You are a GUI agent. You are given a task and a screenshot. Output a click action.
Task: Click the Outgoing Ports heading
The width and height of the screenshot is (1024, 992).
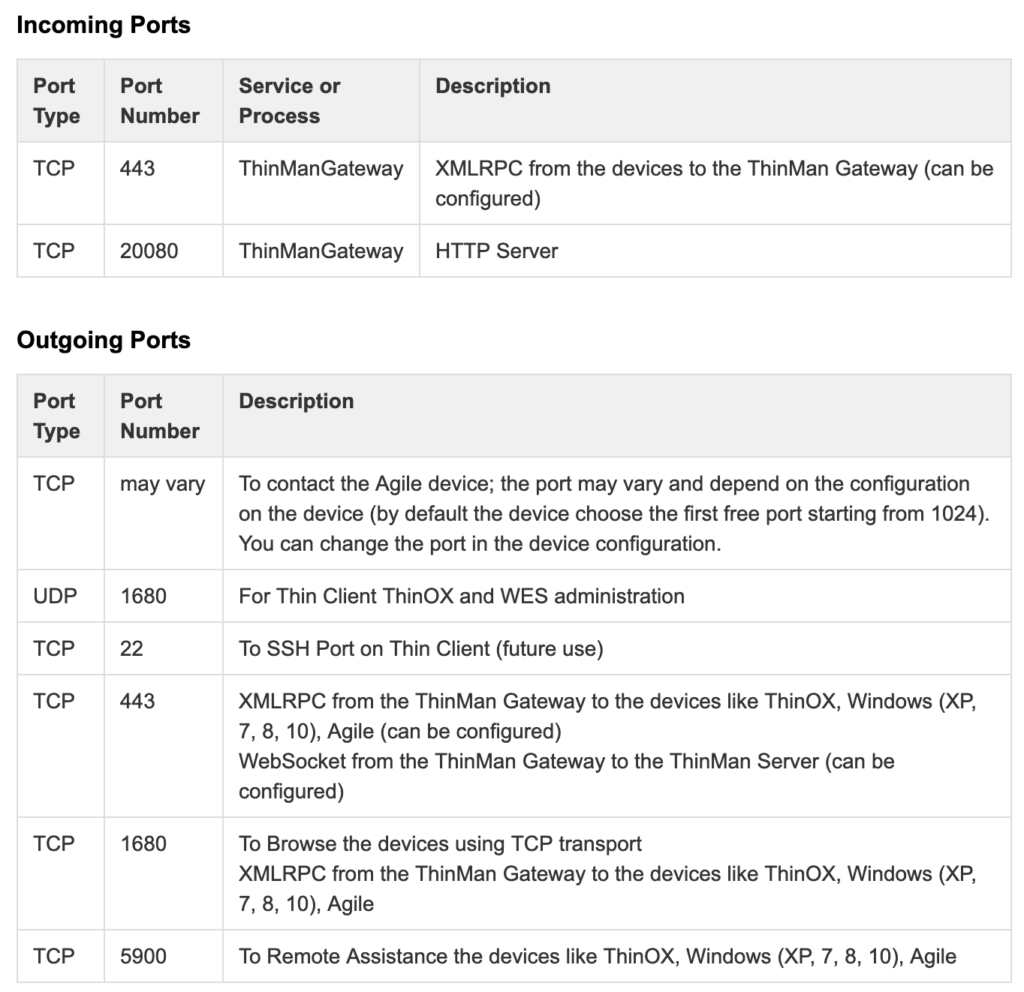click(103, 340)
